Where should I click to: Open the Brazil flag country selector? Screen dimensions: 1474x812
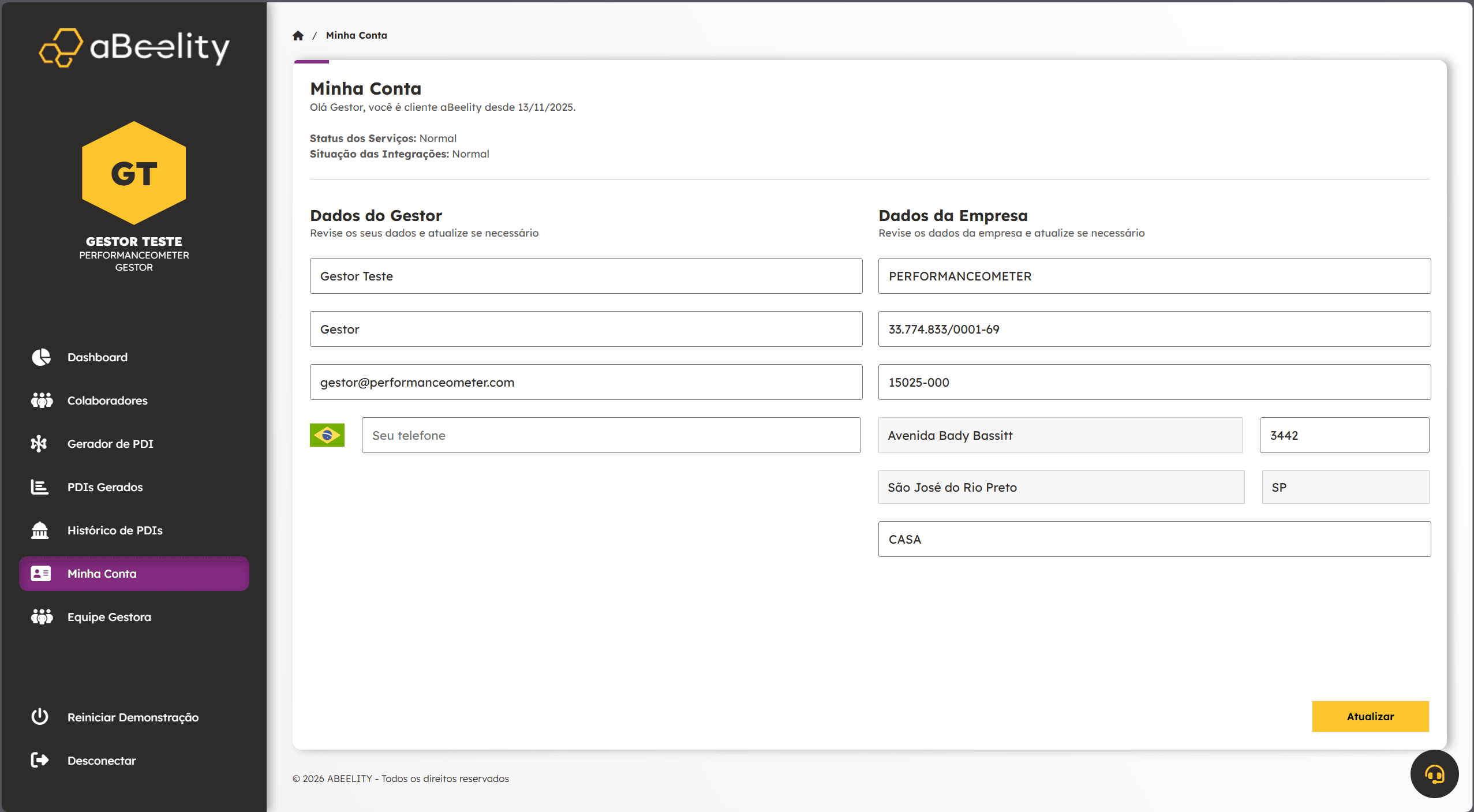point(327,435)
